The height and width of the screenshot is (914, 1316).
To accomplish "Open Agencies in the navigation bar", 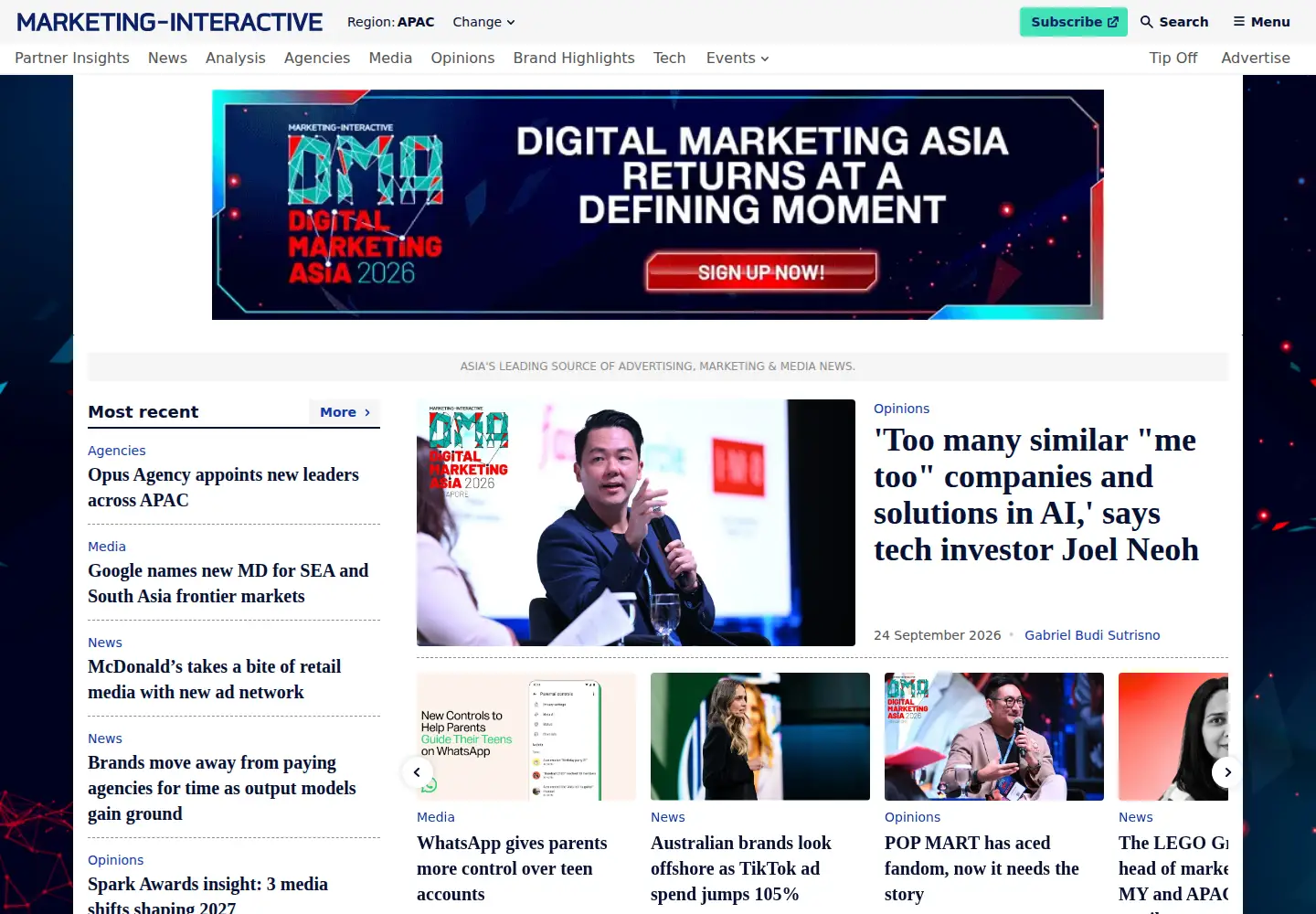I will pos(317,58).
